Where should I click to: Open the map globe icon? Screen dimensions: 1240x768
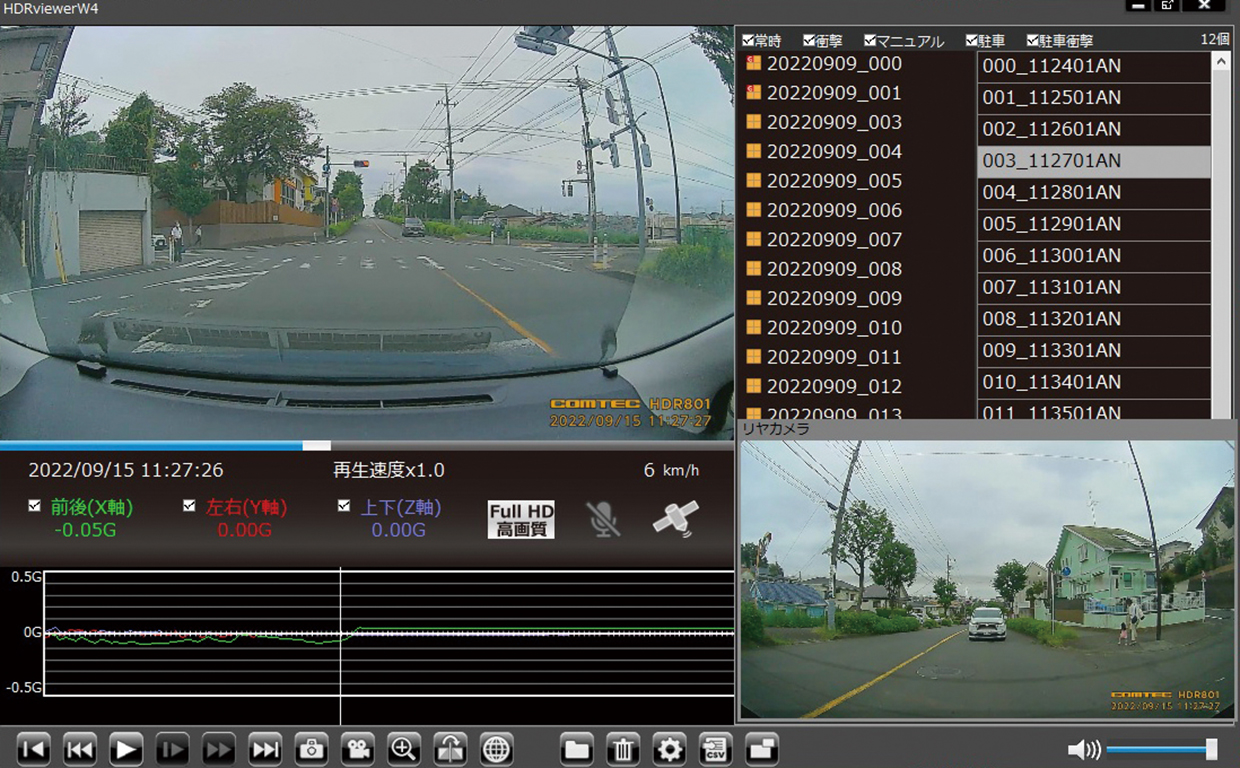point(496,749)
